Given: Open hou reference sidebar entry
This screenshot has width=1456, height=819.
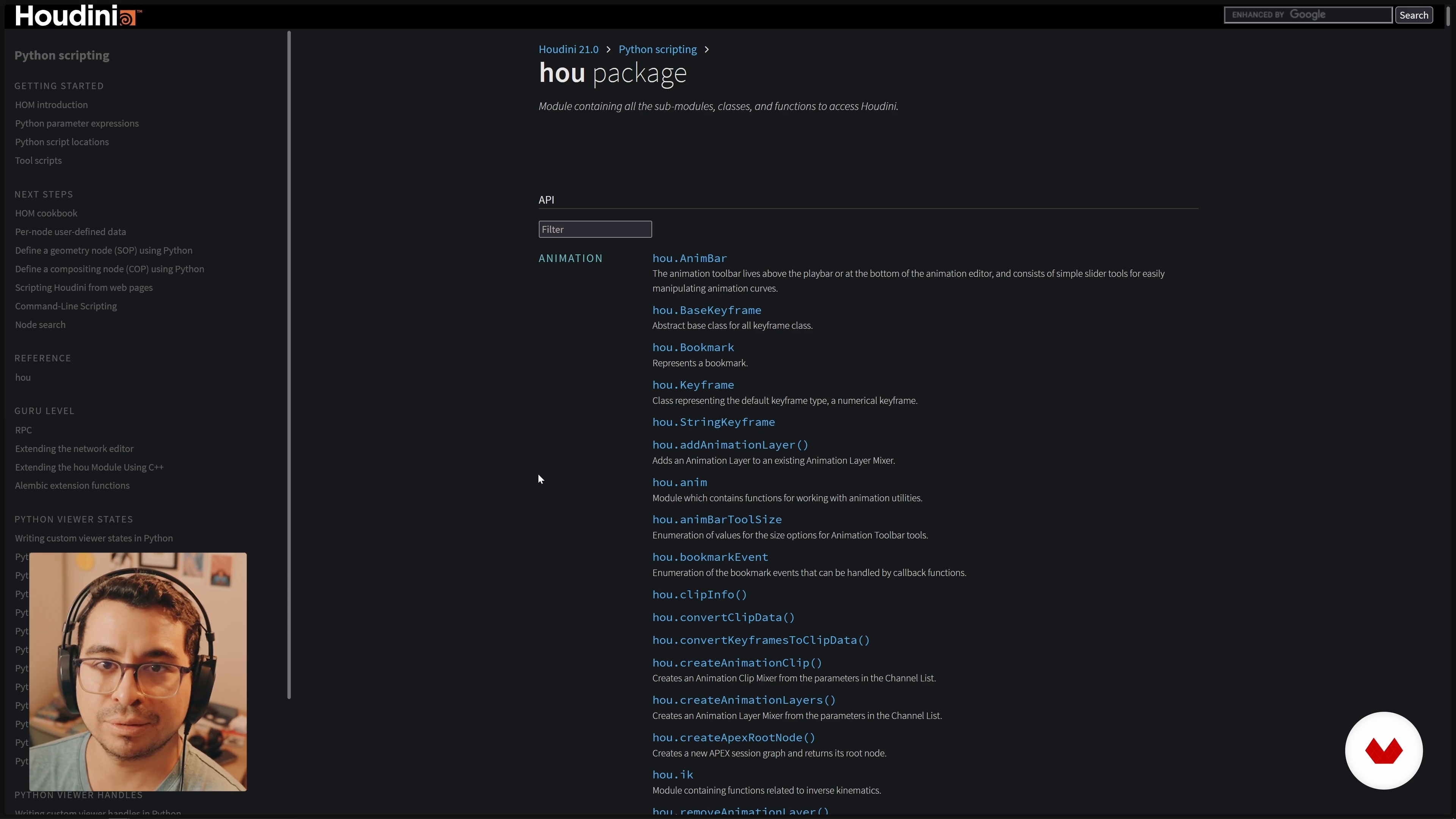Looking at the screenshot, I should tap(23, 378).
